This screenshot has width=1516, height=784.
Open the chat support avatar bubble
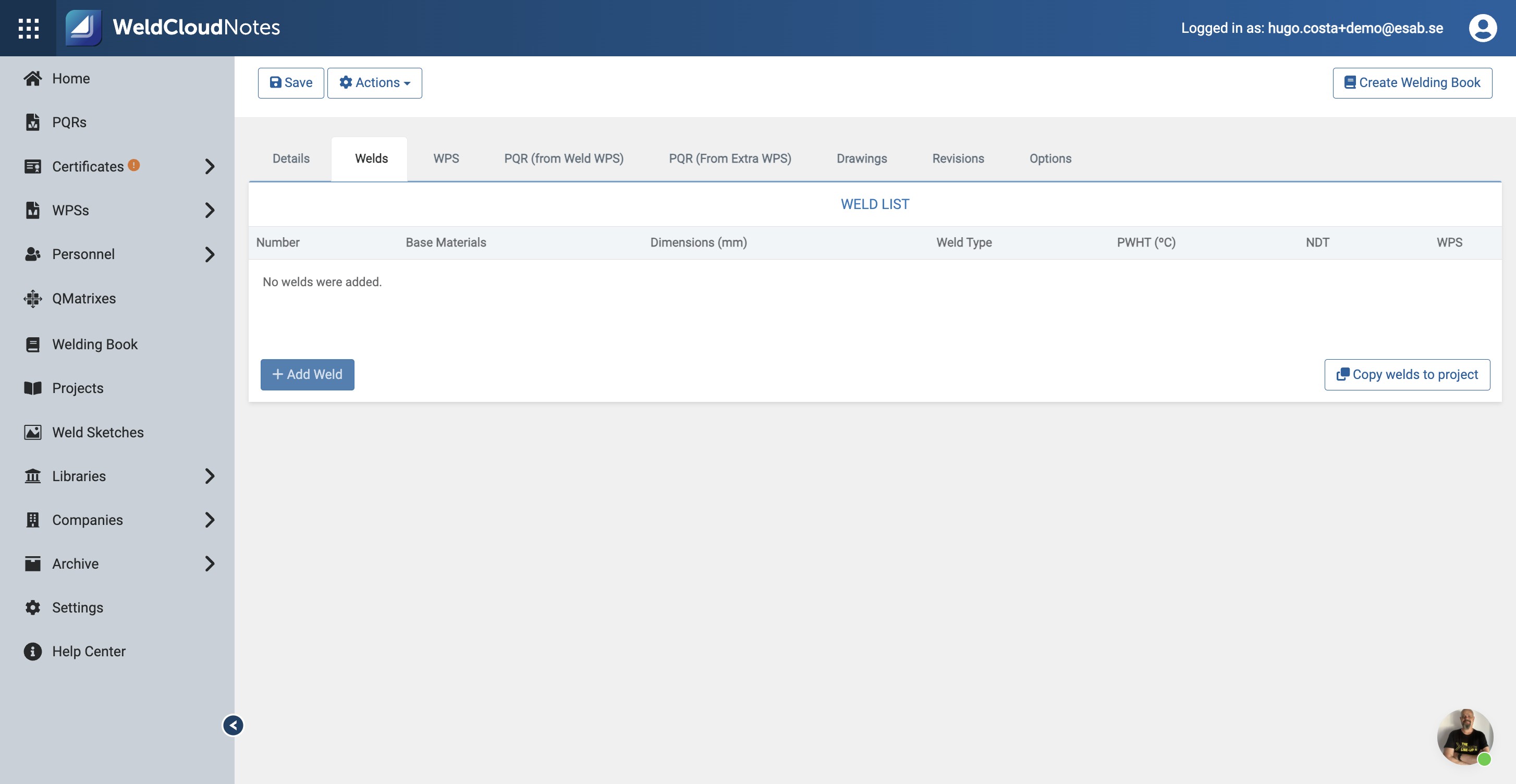1465,737
